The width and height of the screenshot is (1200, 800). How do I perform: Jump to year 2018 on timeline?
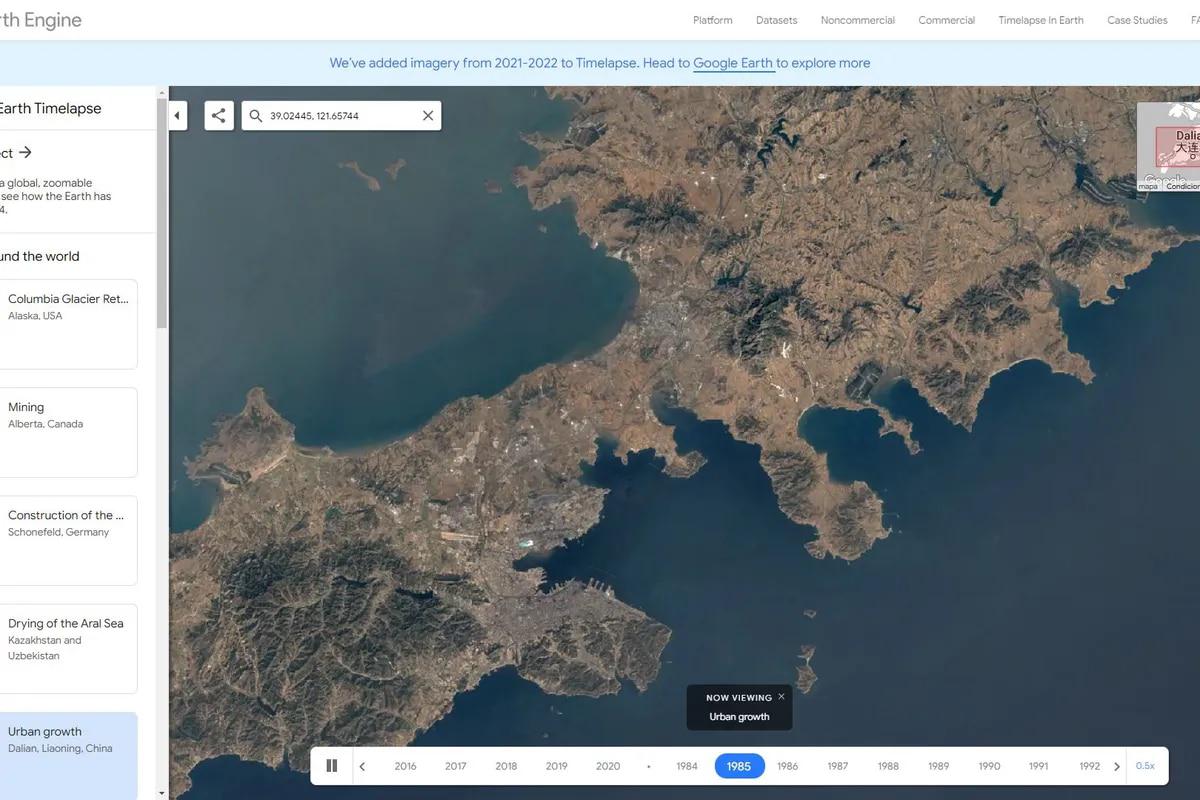tap(506, 766)
